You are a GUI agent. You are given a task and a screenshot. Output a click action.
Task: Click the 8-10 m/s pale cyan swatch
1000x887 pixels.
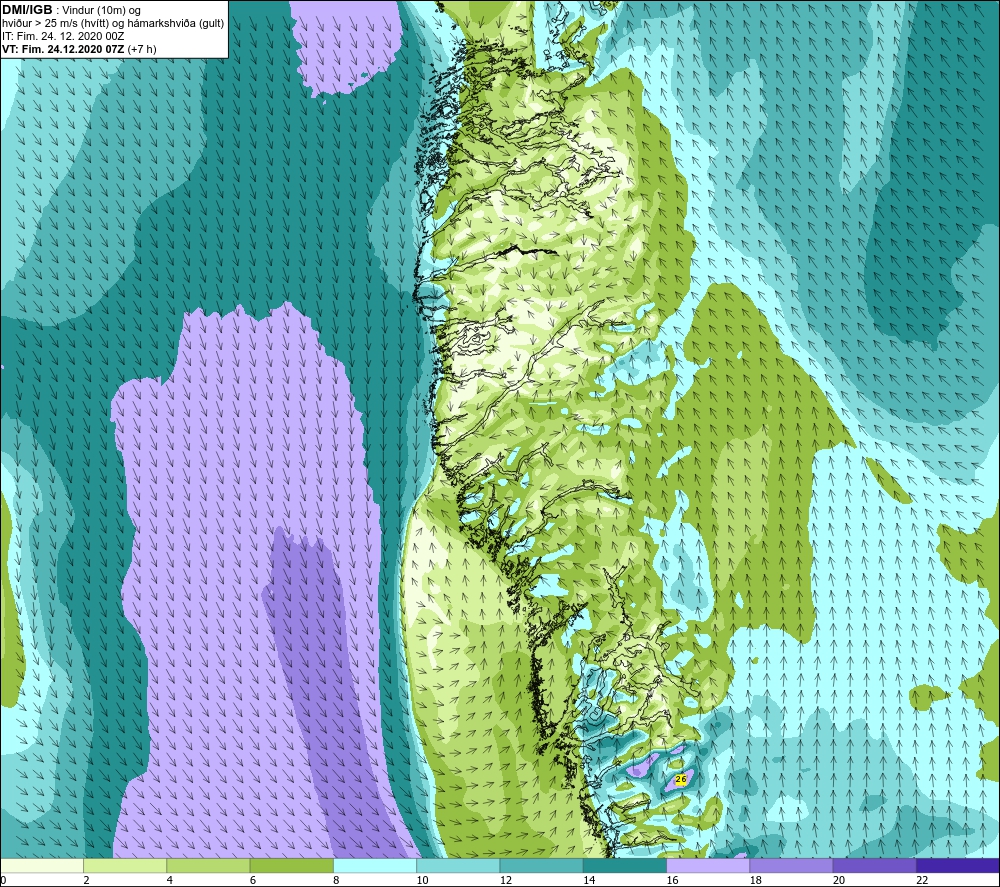click(x=375, y=865)
